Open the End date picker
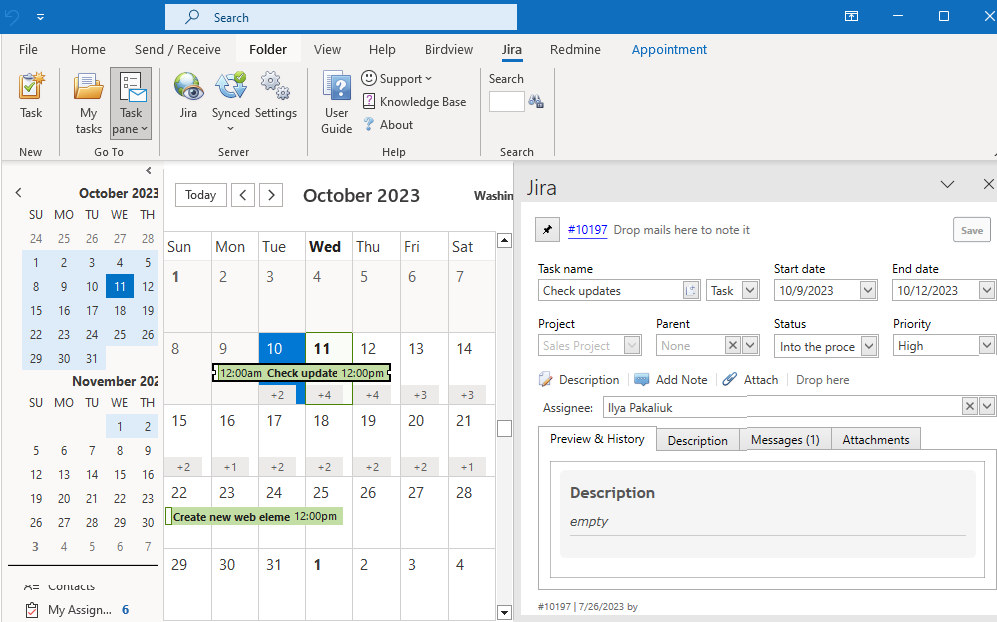Image resolution: width=997 pixels, height=622 pixels. click(986, 291)
